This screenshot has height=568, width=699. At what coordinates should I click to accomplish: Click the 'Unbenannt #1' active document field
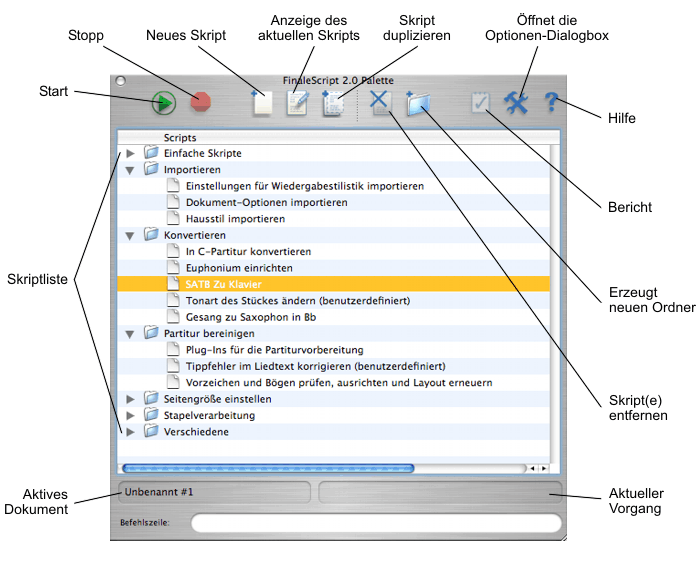[214, 492]
